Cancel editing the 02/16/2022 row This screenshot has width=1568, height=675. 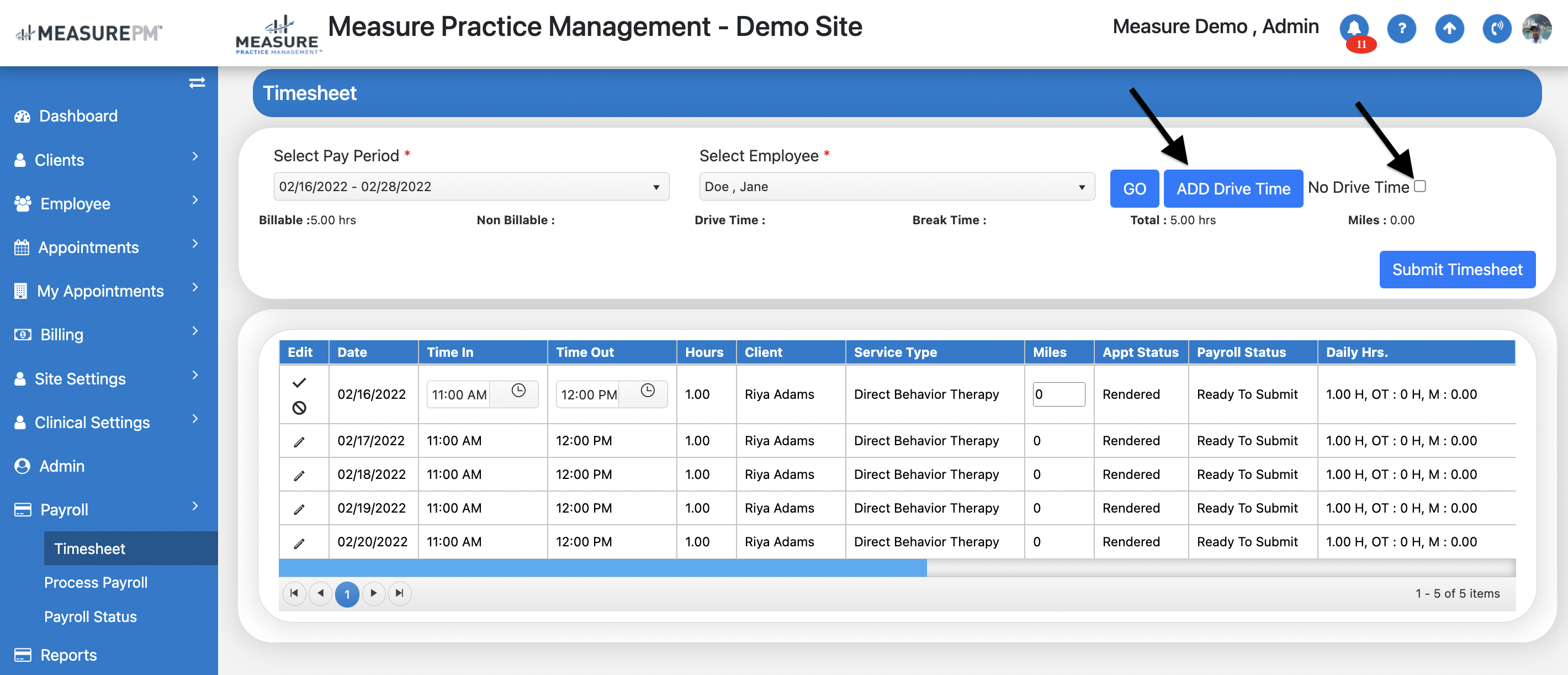coord(299,408)
